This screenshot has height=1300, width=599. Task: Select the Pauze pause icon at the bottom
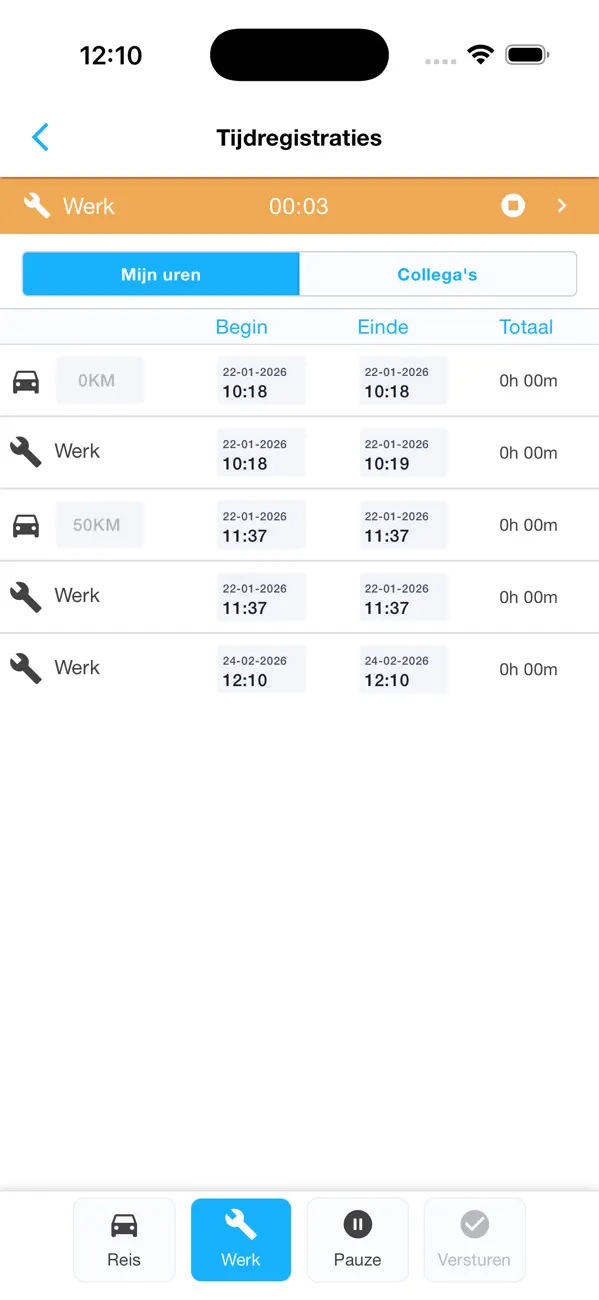[x=357, y=1221]
